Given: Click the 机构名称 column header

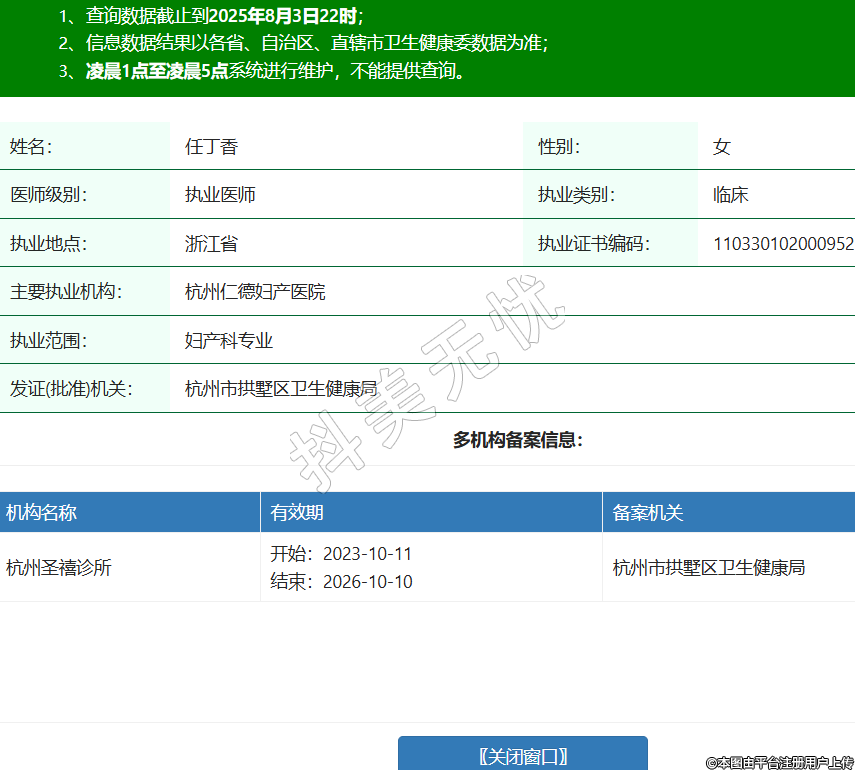Looking at the screenshot, I should pyautogui.click(x=42, y=513).
